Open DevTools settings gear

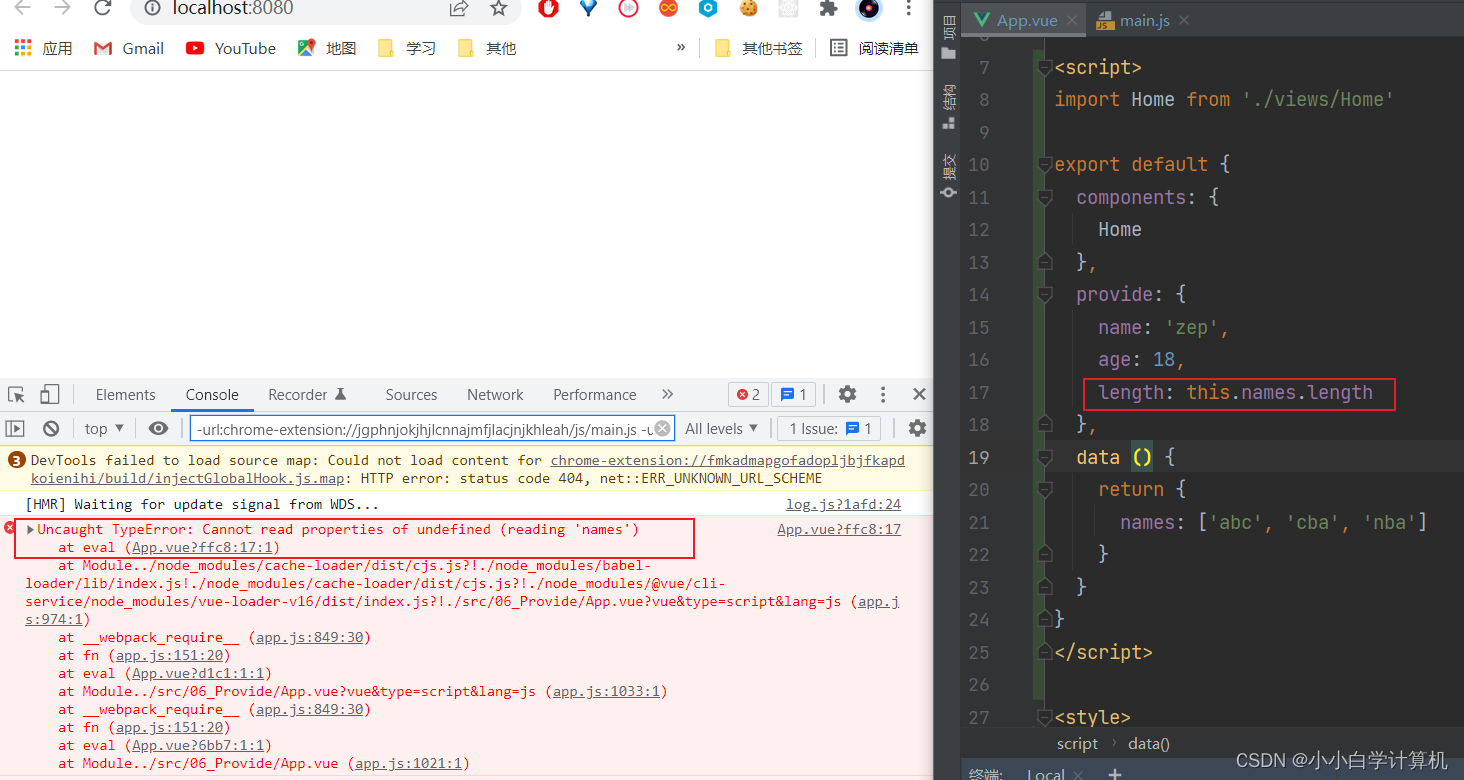click(x=847, y=395)
